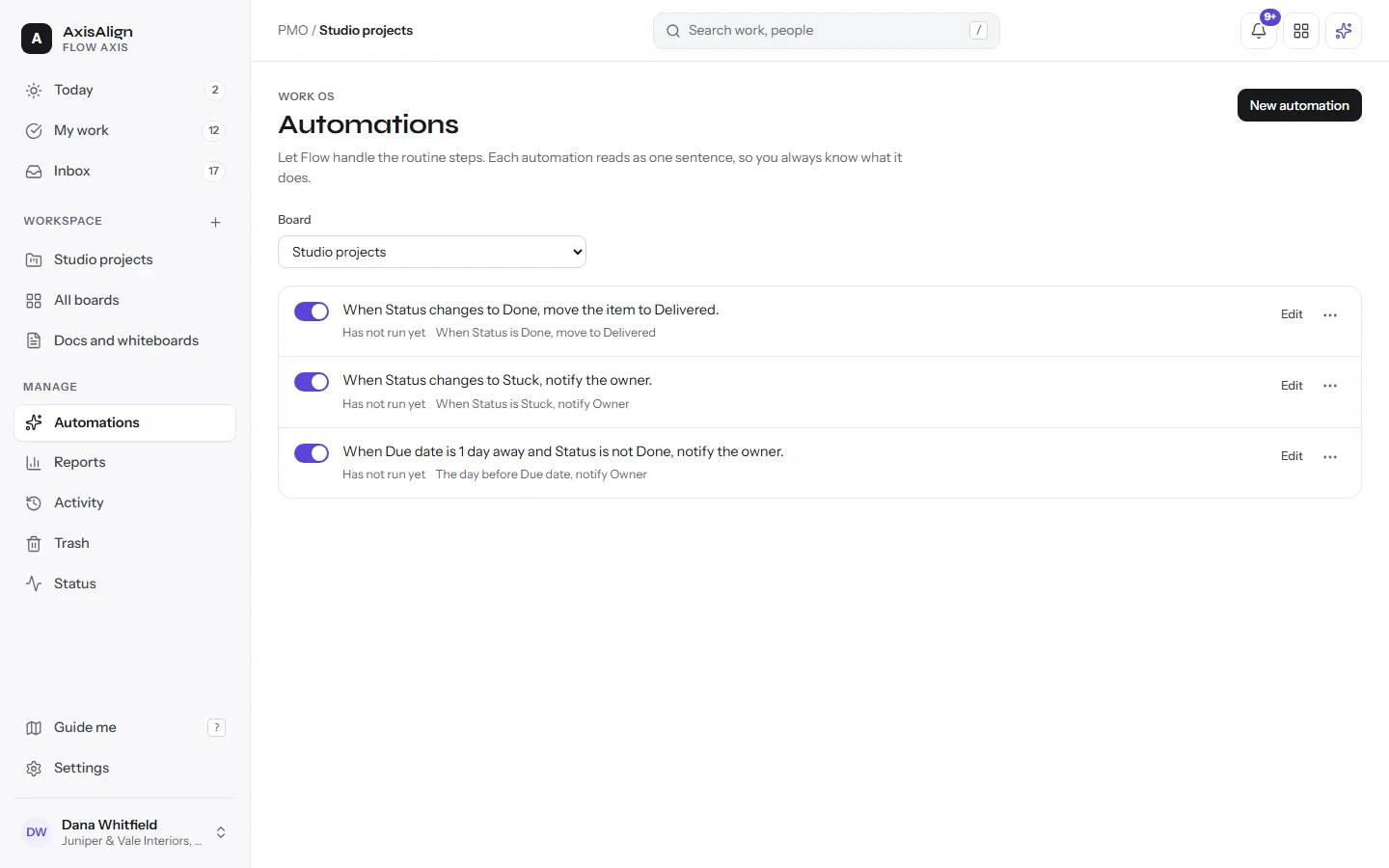Screen dimensions: 1389x868
Task: Click the AxisAlign logo icon
Action: [37, 39]
